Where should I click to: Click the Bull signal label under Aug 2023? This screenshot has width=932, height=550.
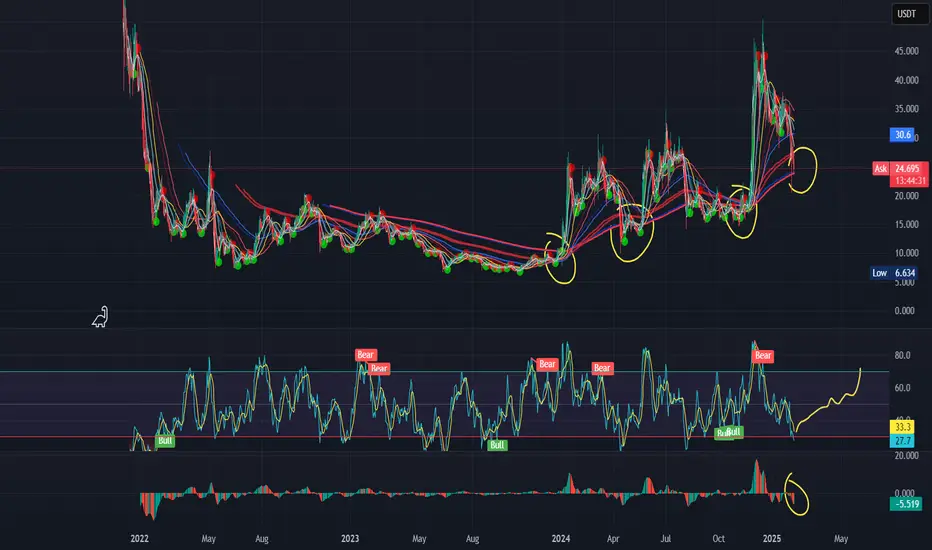(x=497, y=445)
